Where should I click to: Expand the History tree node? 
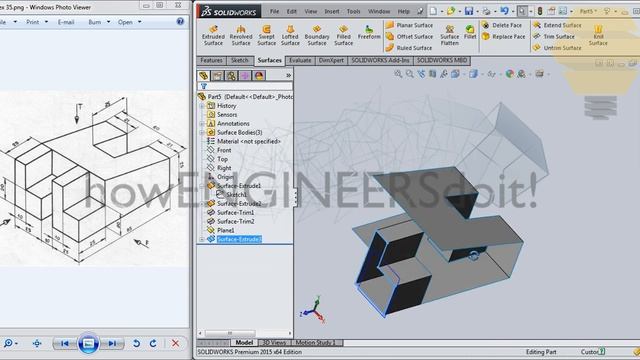202,106
